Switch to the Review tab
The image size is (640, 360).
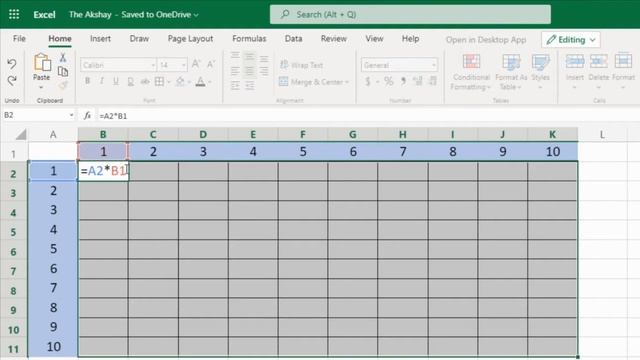(333, 39)
